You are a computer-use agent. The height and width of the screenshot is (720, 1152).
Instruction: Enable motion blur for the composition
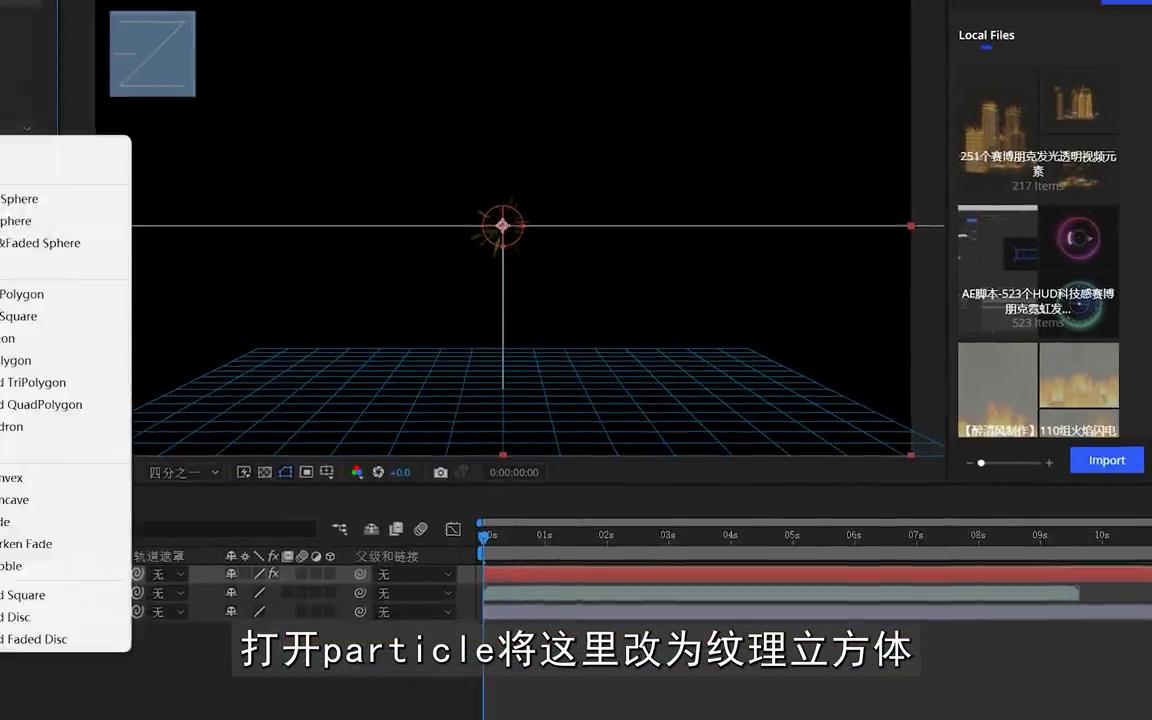(x=420, y=529)
